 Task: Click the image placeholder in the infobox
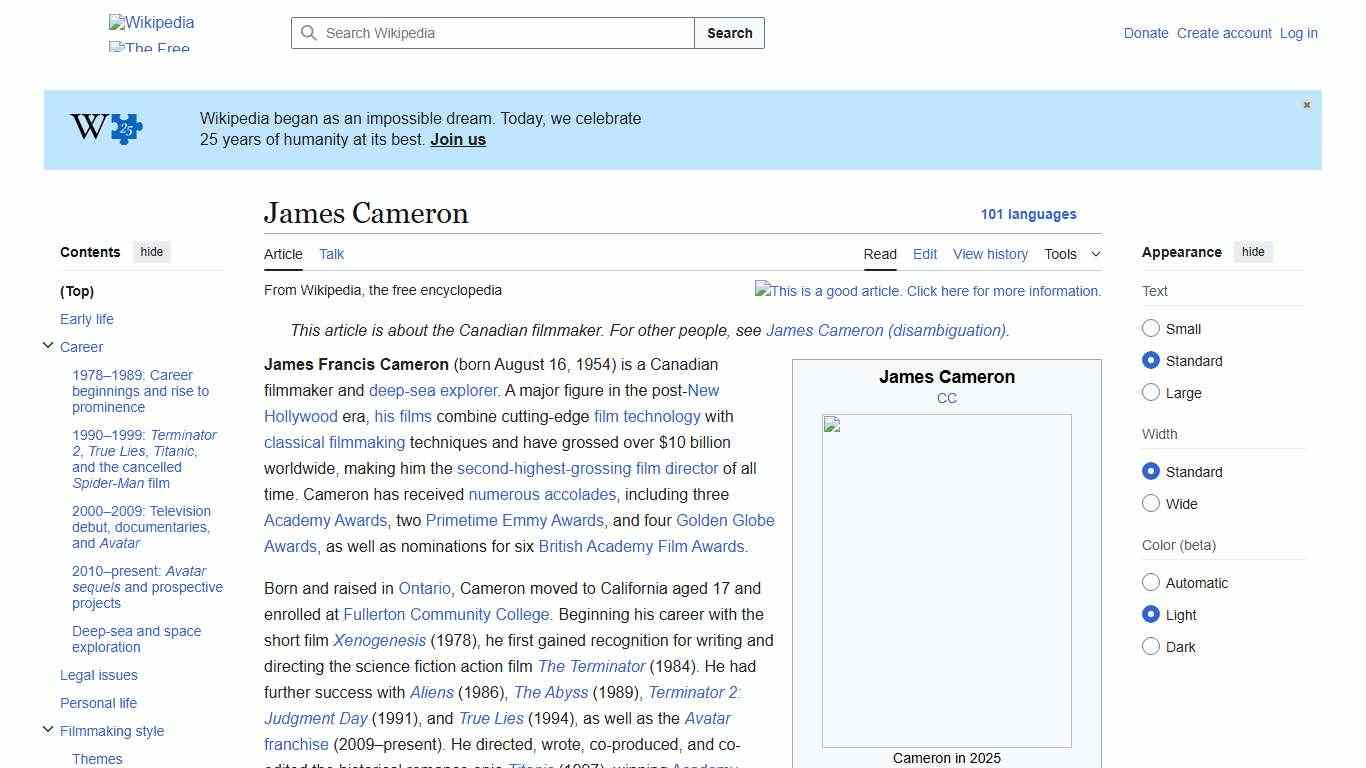pos(946,580)
